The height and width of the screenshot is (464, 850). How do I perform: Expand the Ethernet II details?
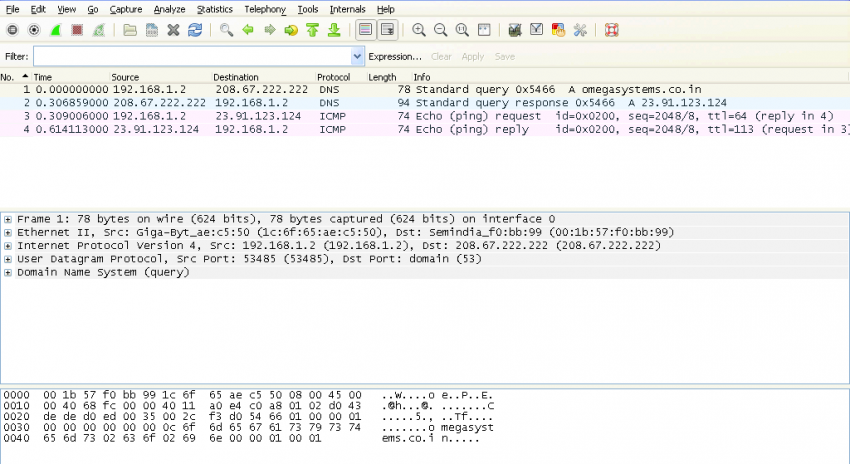point(8,232)
